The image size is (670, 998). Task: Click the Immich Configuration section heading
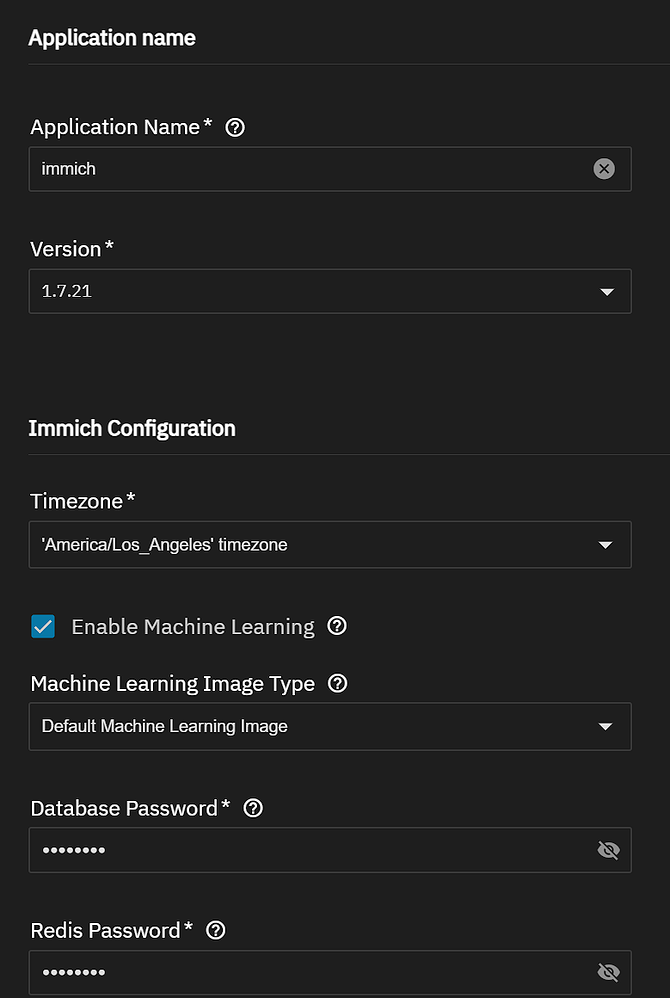pos(132,428)
